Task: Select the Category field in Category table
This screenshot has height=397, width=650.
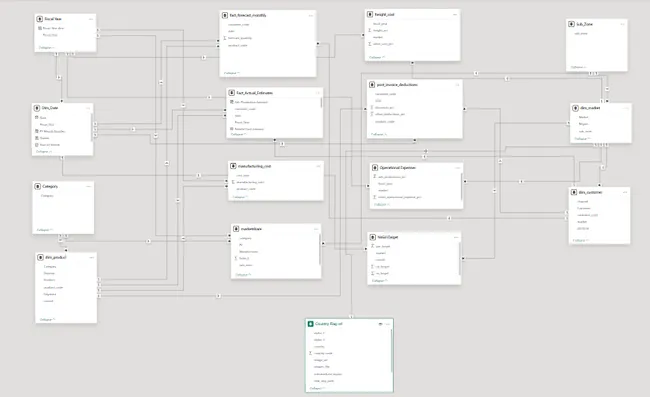Action: (47, 196)
